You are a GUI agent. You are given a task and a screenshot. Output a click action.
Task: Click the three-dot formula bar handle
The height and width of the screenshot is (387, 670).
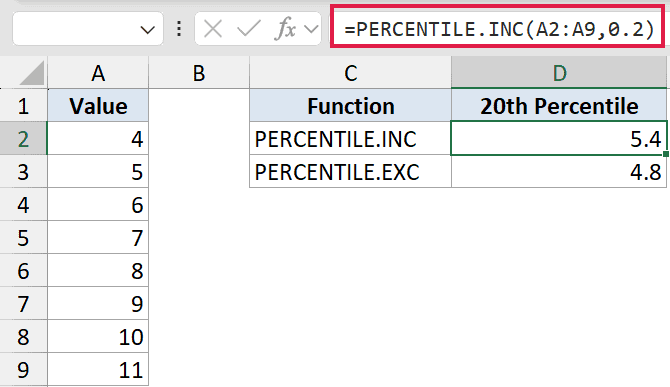point(179,29)
